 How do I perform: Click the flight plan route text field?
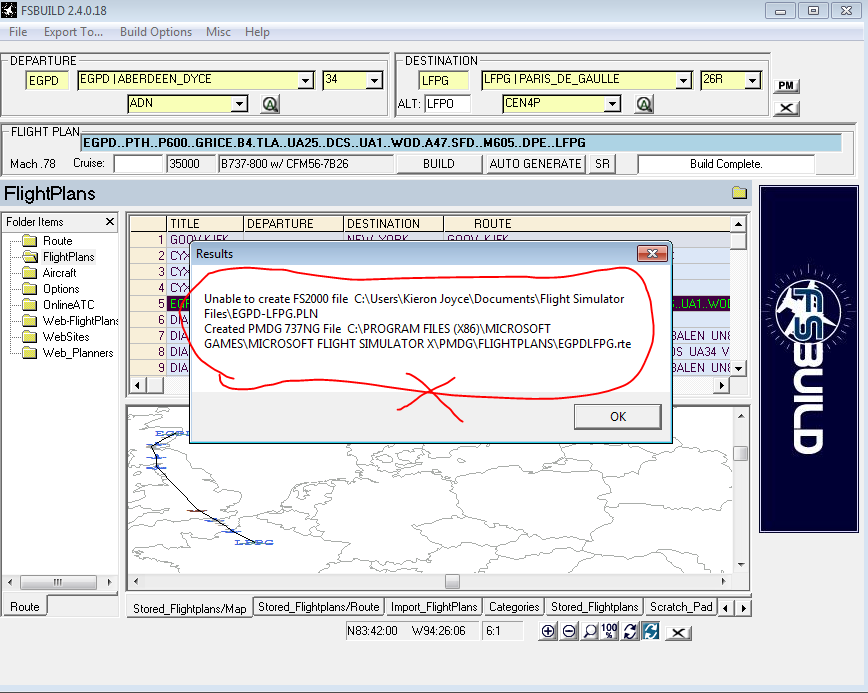tap(462, 143)
